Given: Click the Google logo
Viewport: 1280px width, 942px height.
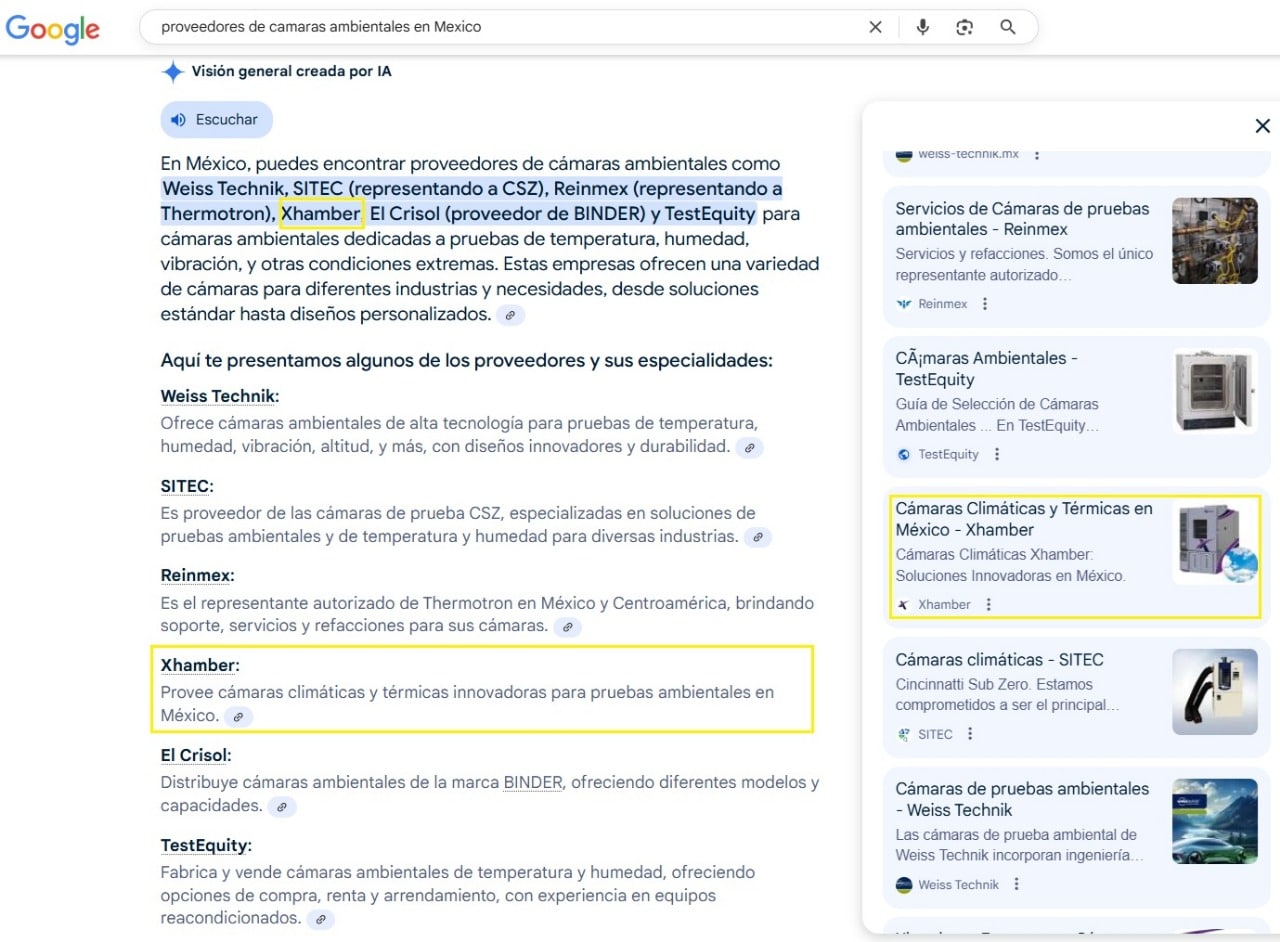Looking at the screenshot, I should pos(53,28).
